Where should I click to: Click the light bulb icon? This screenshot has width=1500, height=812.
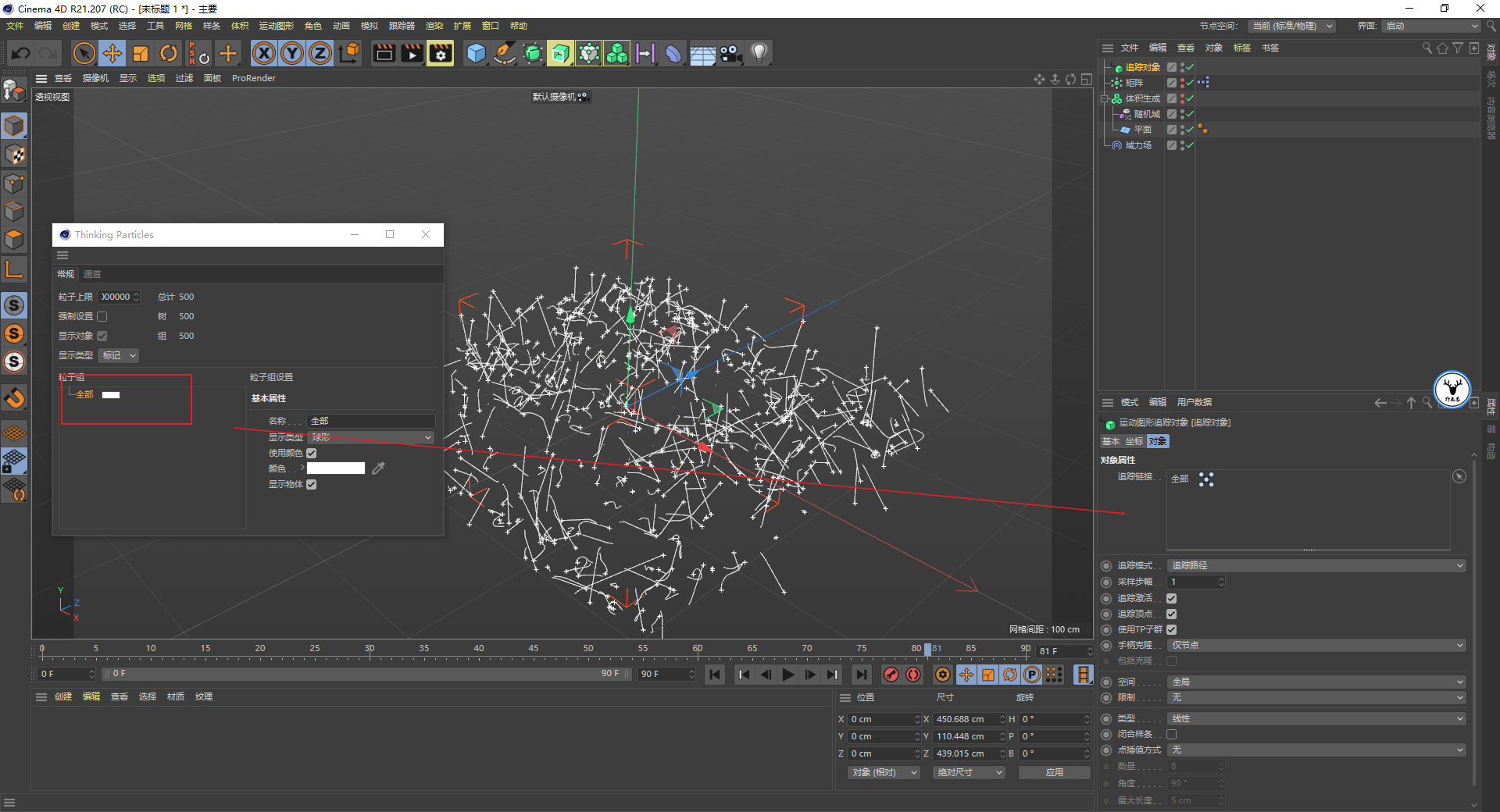click(x=759, y=53)
